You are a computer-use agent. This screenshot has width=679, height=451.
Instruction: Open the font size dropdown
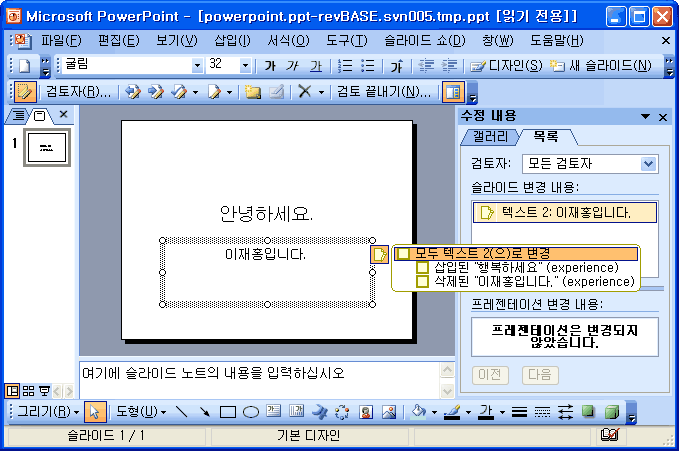point(246,65)
